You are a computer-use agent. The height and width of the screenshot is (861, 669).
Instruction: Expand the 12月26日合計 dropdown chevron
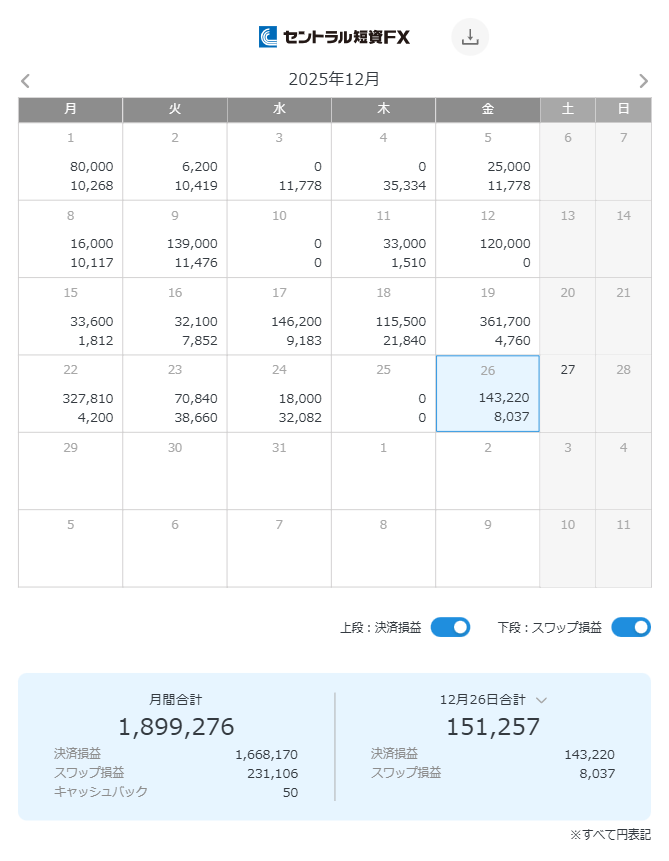542,701
